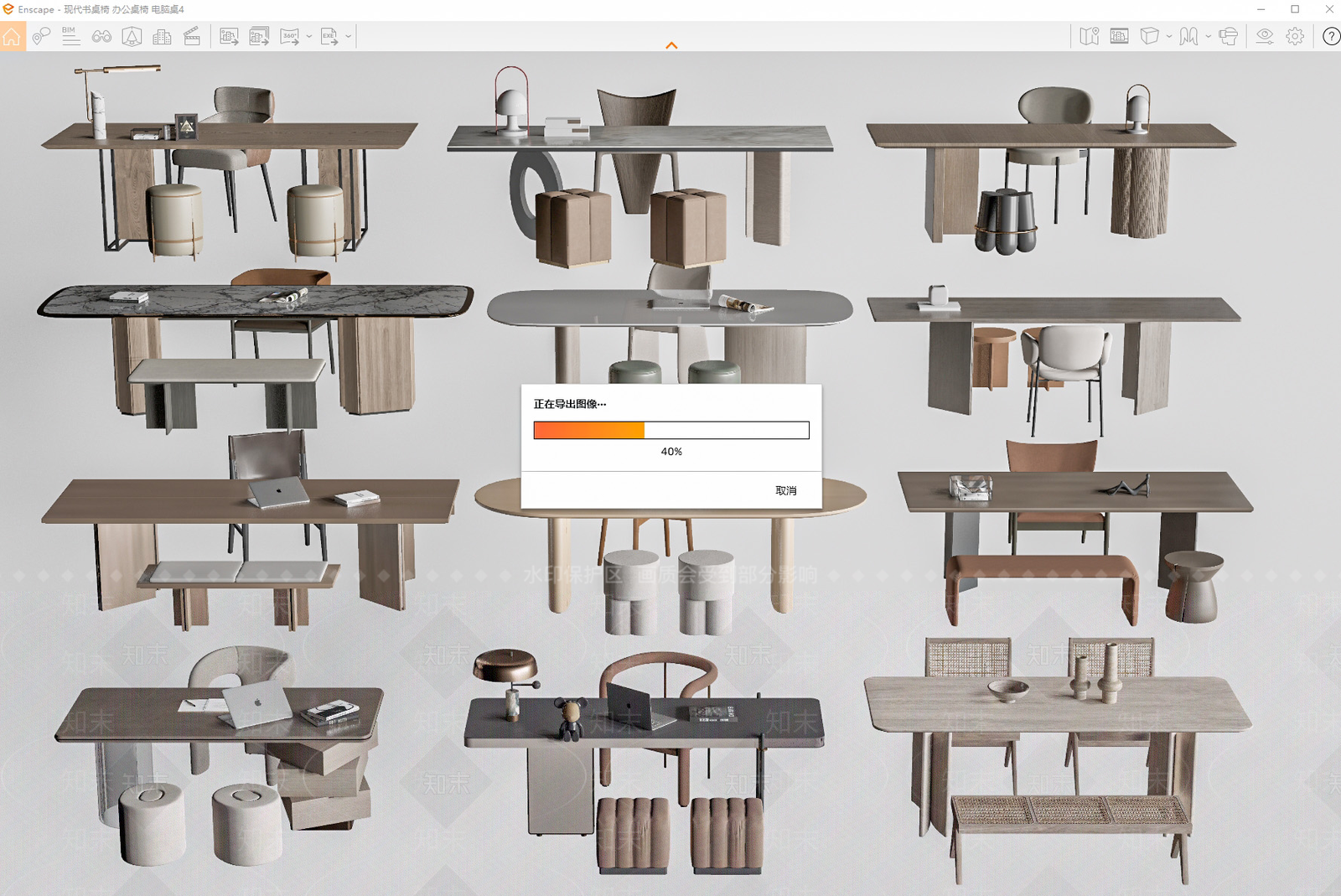Click the orange export progress bar
The image size is (1341, 896).
(x=671, y=430)
